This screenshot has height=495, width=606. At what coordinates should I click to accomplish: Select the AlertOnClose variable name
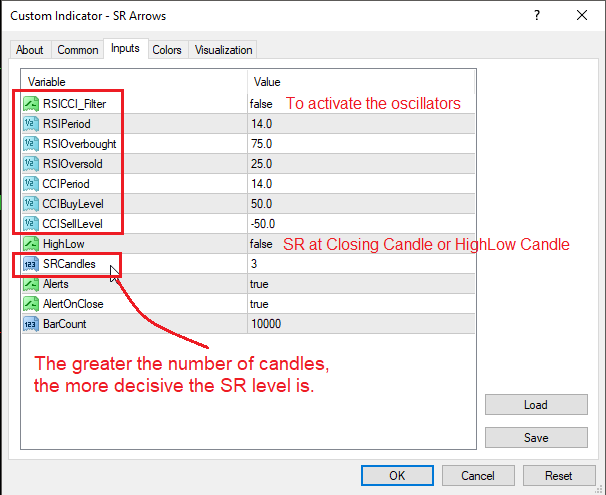[x=73, y=304]
